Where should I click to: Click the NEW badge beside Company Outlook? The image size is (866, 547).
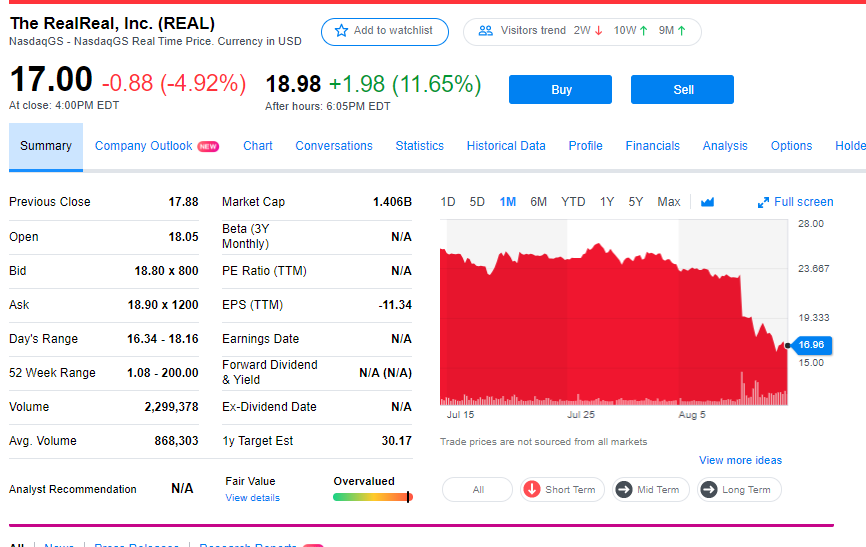208,146
